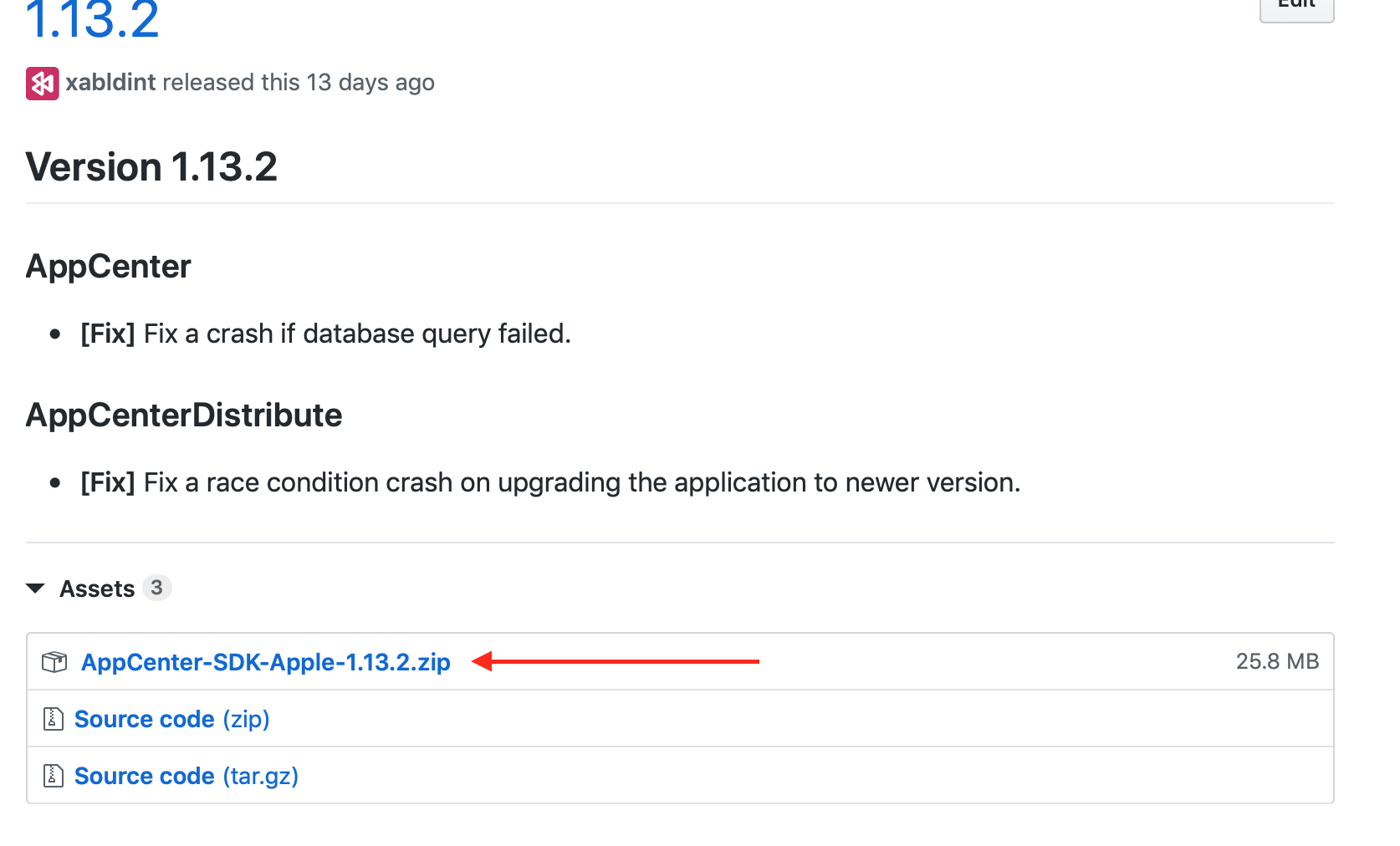Image resolution: width=1400 pixels, height=846 pixels.
Task: Expand the Assets list header
Action: pos(96,588)
